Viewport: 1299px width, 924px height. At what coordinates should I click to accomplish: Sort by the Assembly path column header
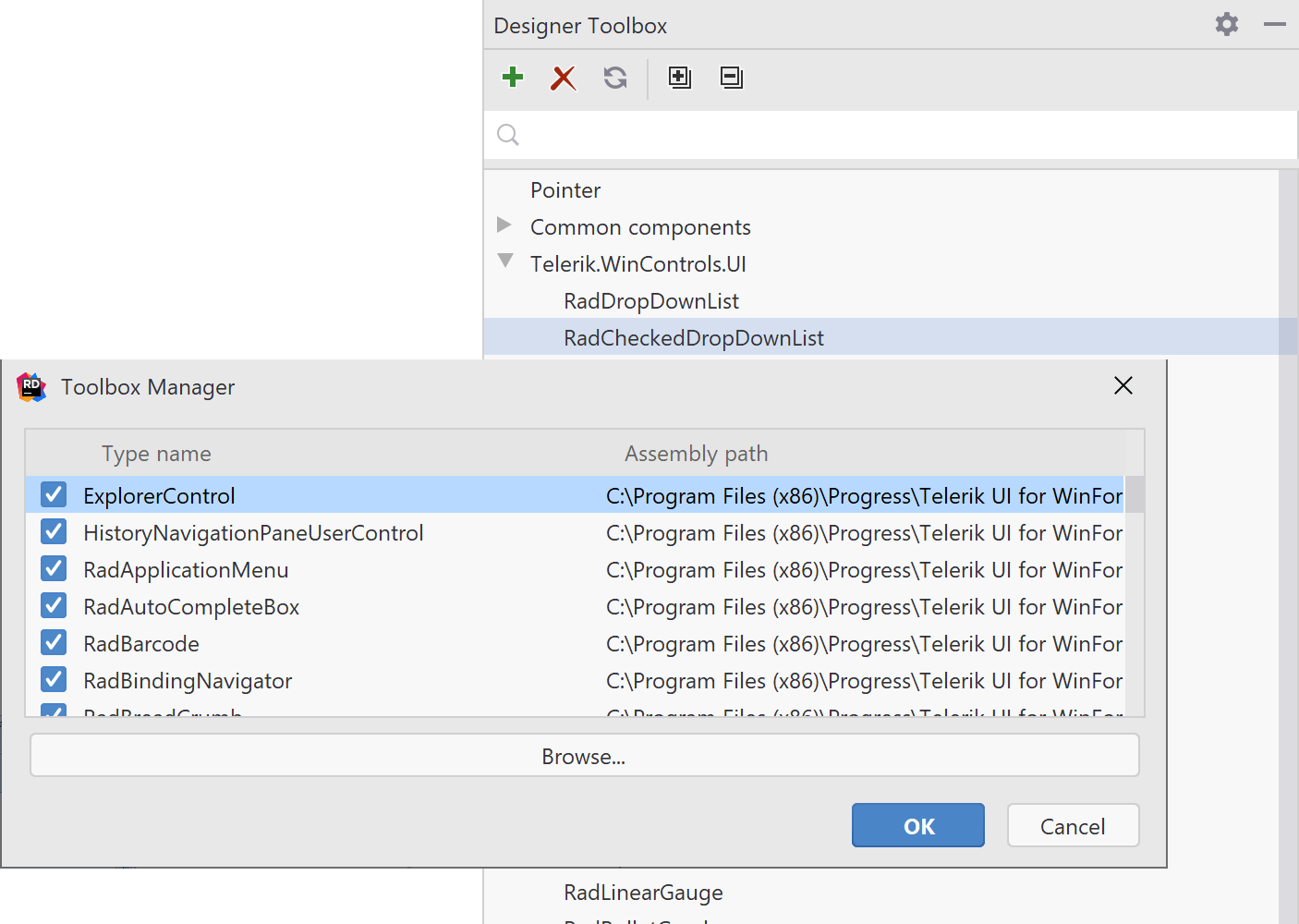coord(697,454)
